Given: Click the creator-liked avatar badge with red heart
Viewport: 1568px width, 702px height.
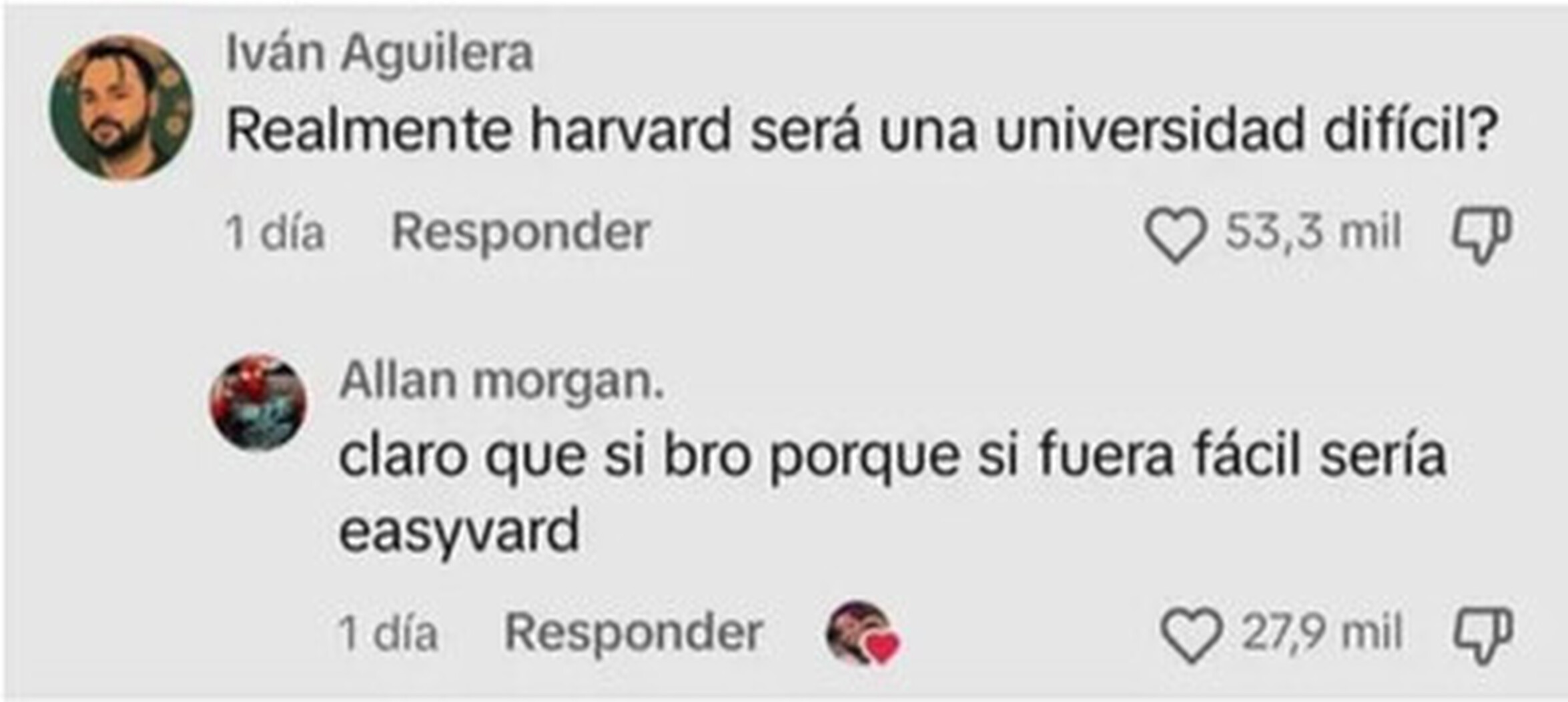Looking at the screenshot, I should (863, 633).
